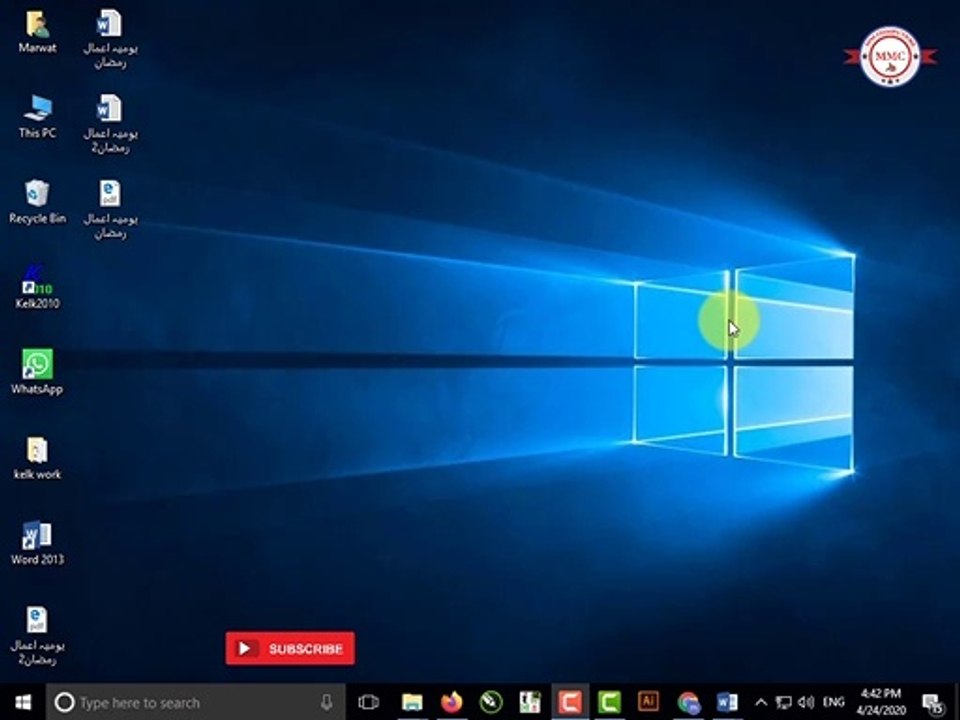Select the Word 2013 shortcut icon

click(x=37, y=543)
